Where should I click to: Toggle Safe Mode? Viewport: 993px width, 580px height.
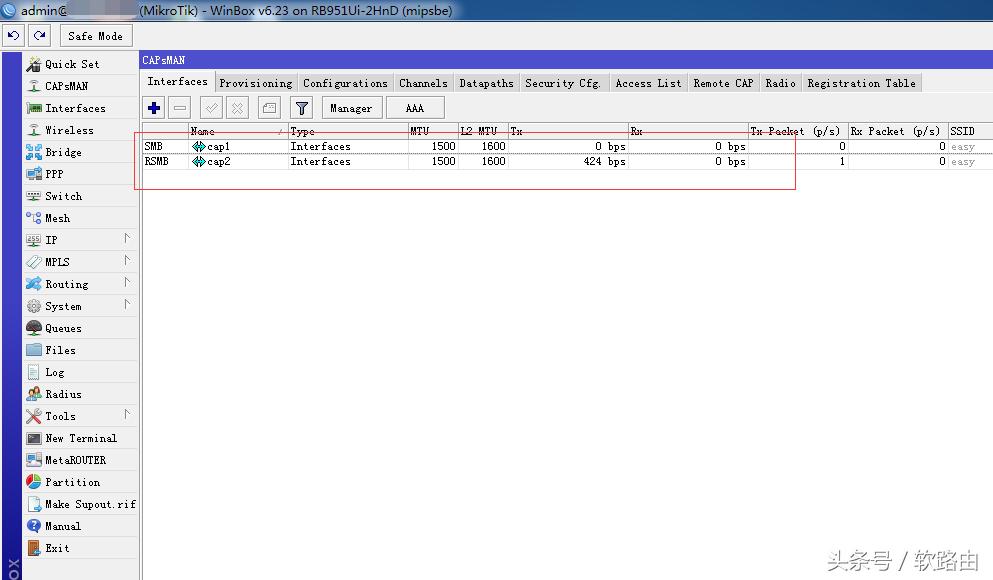95,36
